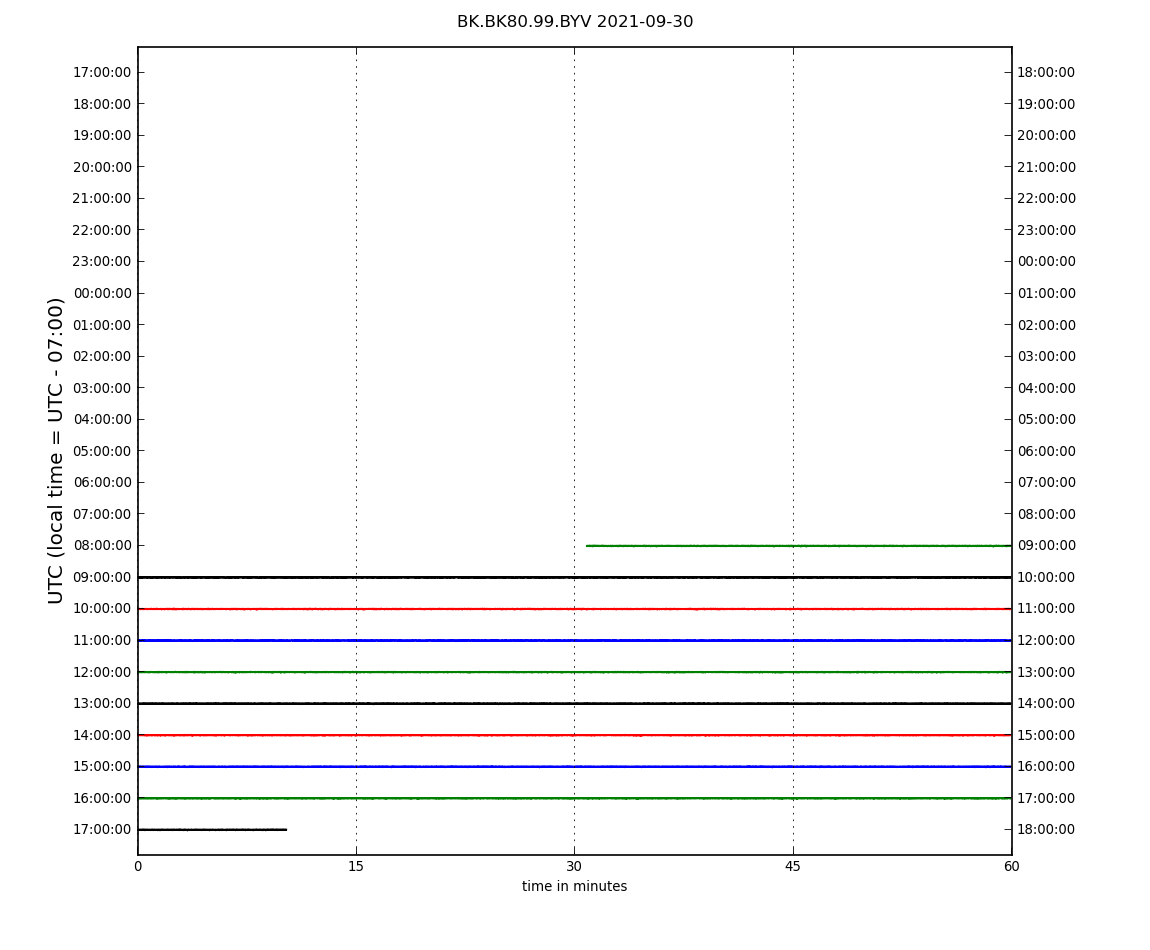Screen dimensions: 1150x950
Task: Click right-axis label 16:00:00
Action: coord(1047,767)
